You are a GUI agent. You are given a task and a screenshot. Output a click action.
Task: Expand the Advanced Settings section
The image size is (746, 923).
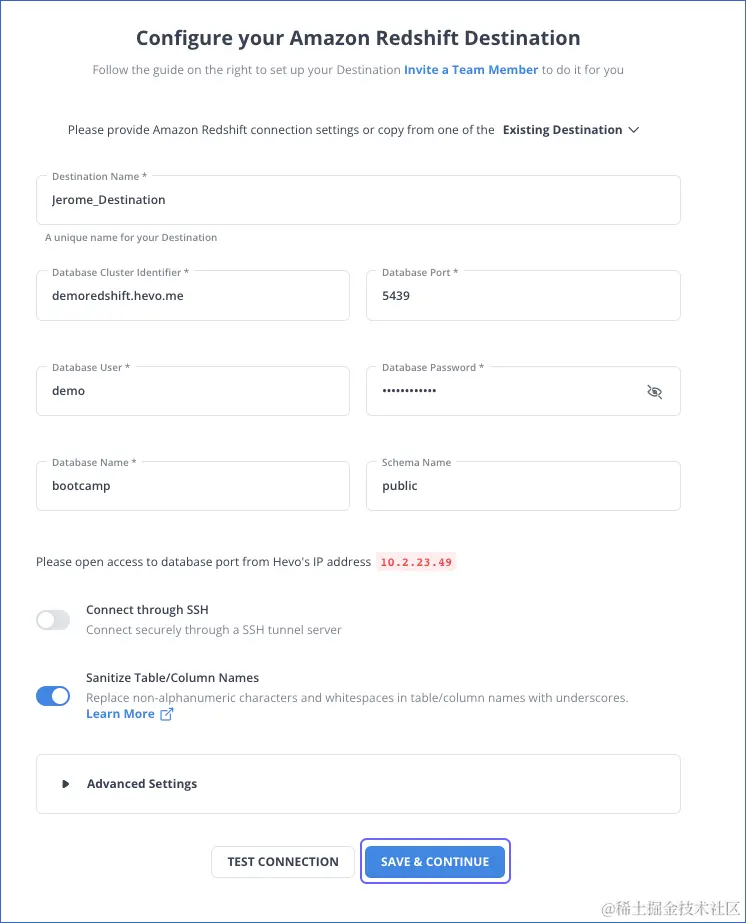click(x=141, y=783)
